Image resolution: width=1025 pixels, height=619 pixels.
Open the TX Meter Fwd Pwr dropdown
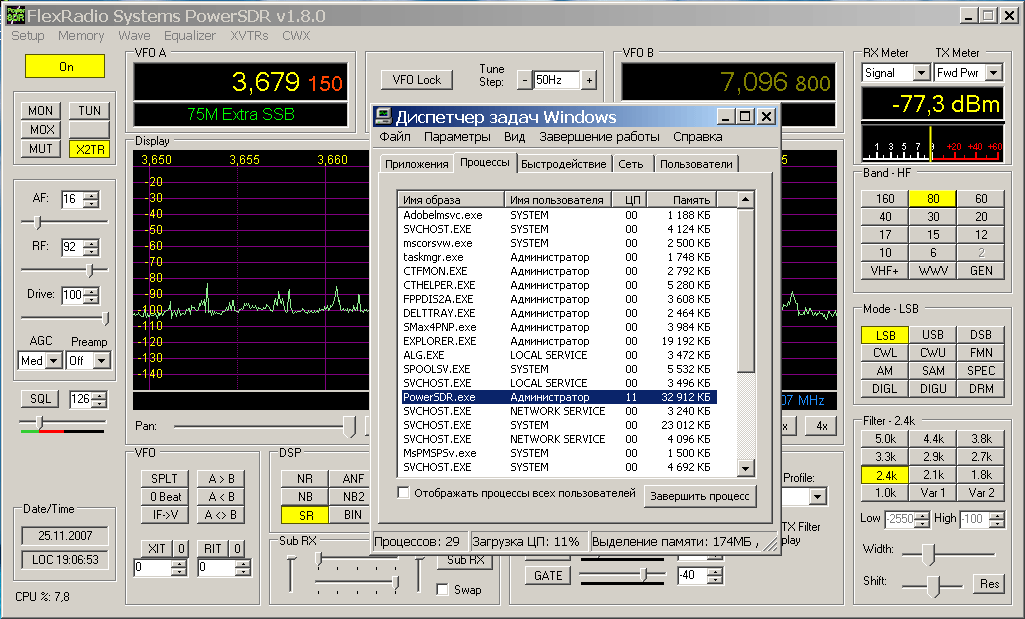[994, 73]
